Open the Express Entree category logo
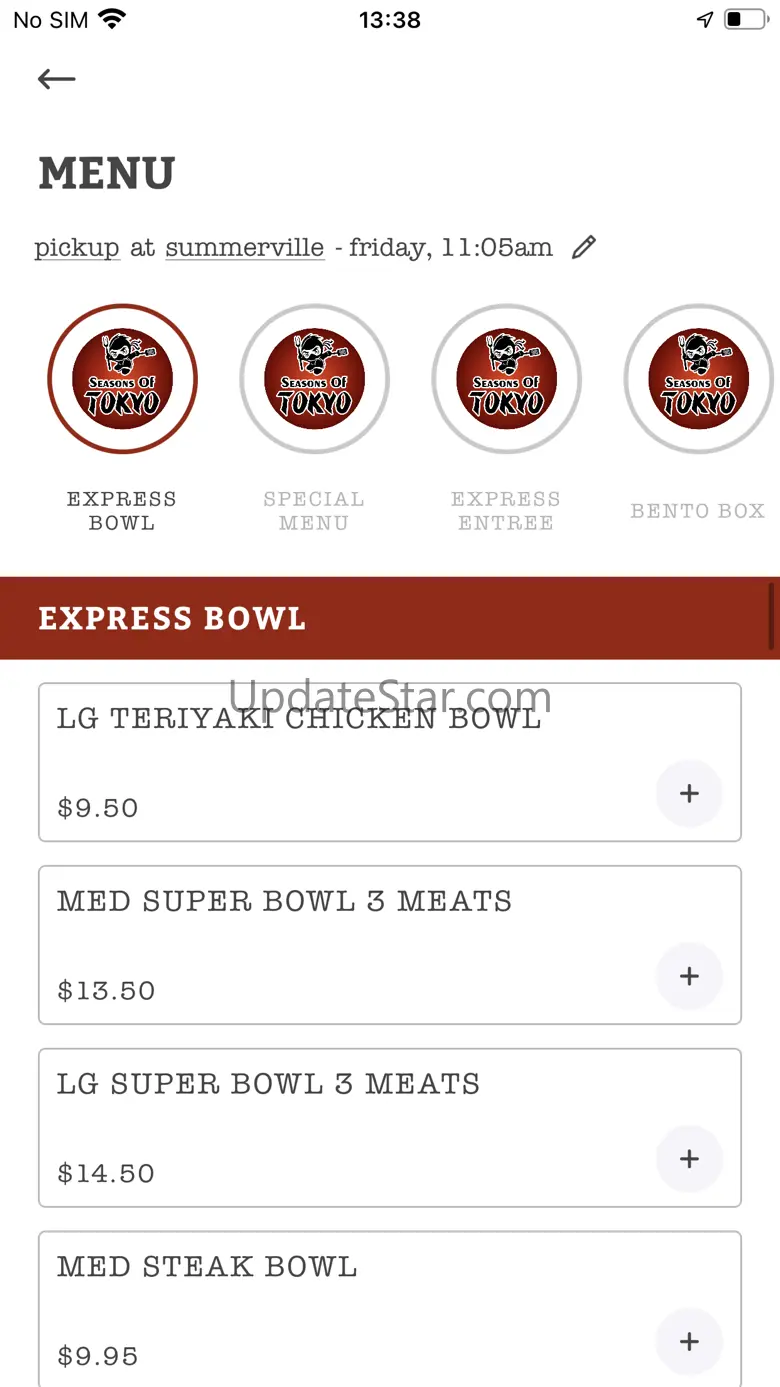Viewport: 780px width, 1387px height. pyautogui.click(x=506, y=379)
